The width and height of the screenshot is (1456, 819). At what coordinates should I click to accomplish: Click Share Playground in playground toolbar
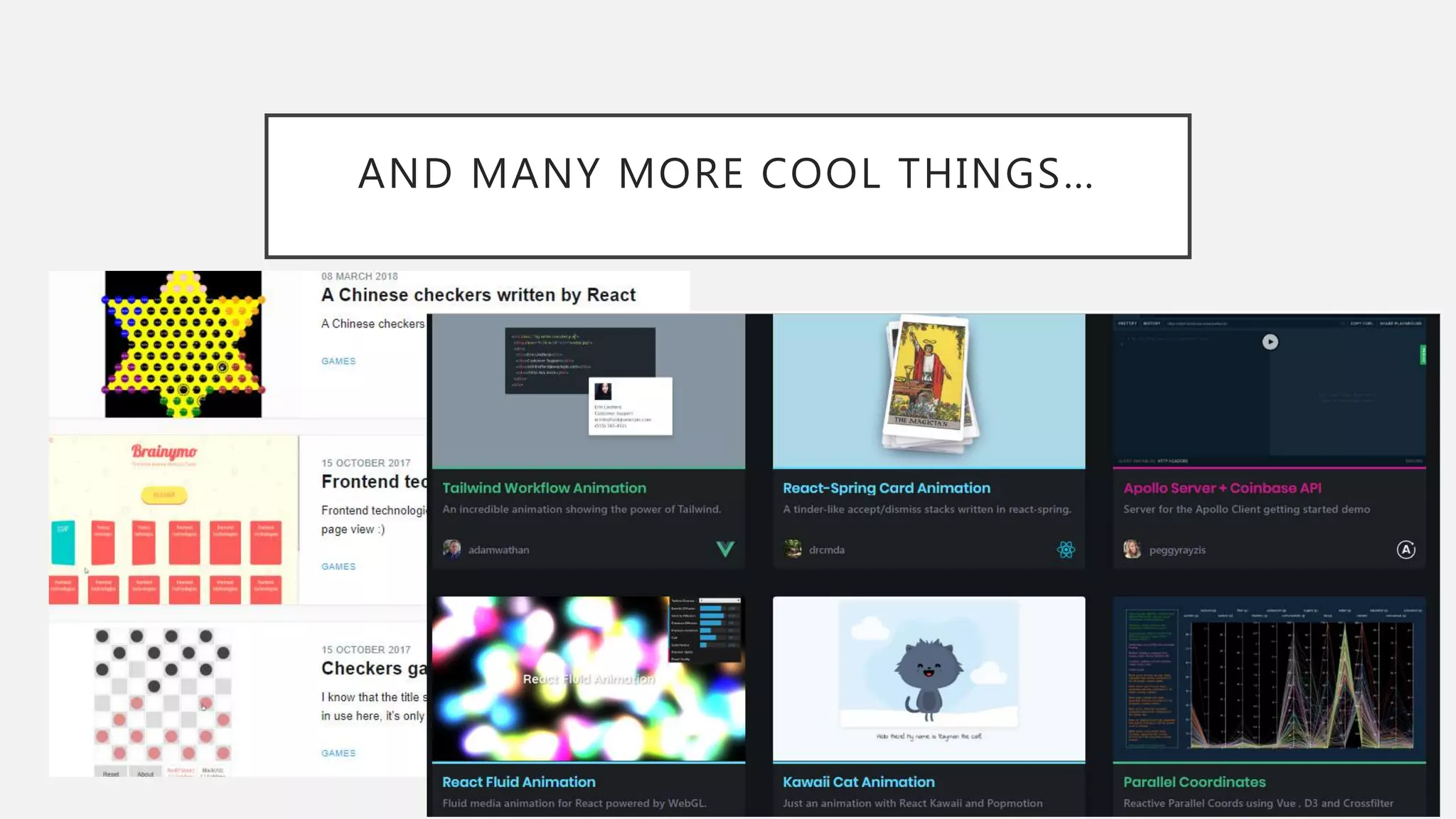coord(1400,323)
